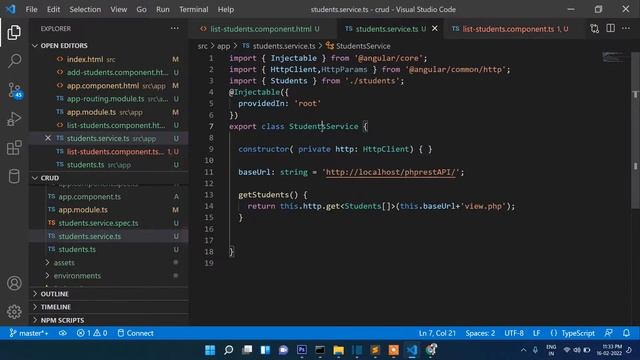Change LF end of line sequence
The width and height of the screenshot is (640, 360).
click(536, 333)
